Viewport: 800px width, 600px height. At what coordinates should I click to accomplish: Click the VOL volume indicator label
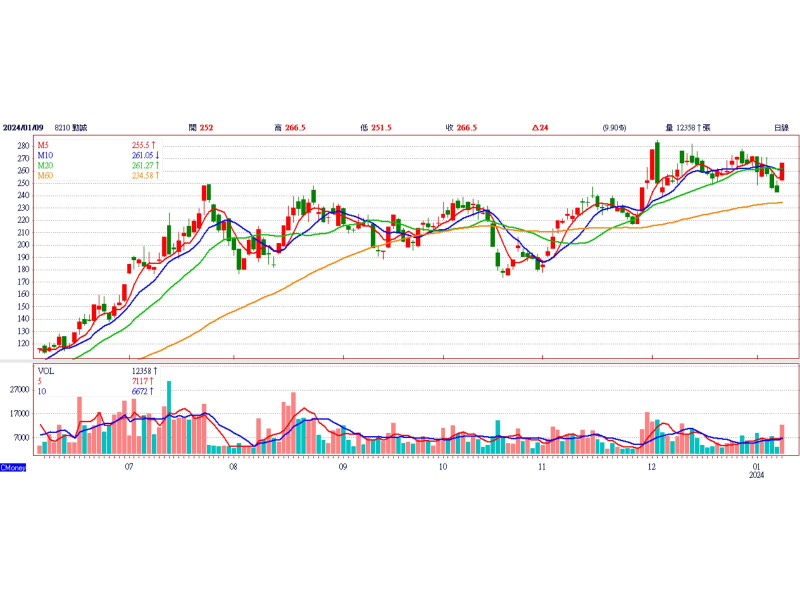coord(46,370)
